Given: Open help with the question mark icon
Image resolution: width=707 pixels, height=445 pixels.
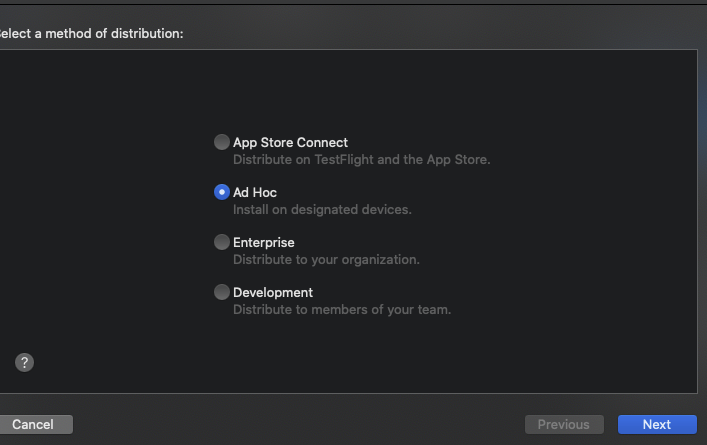Looking at the screenshot, I should [24, 362].
